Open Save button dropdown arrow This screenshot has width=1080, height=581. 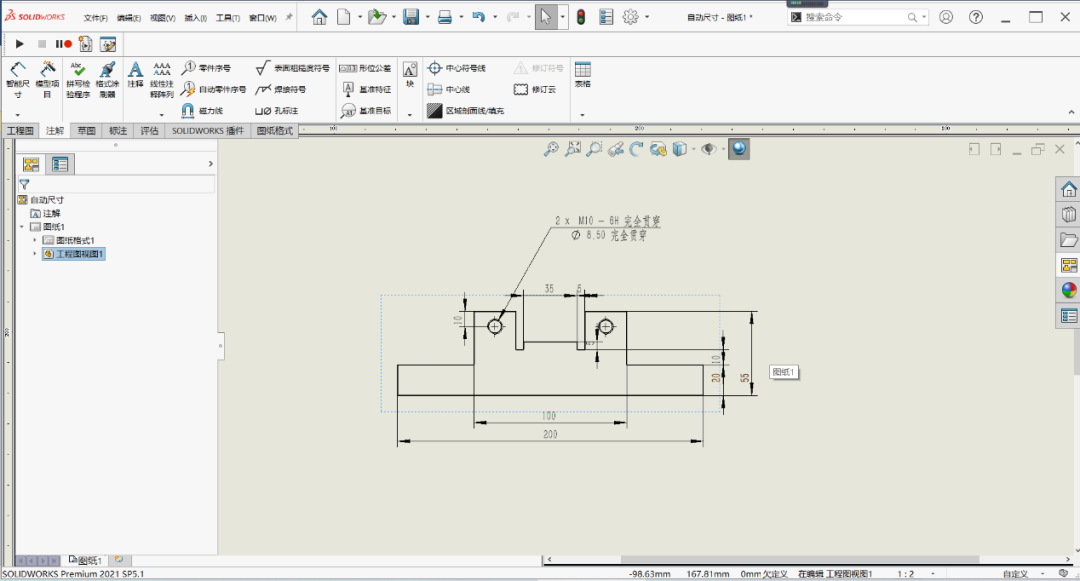pos(427,17)
